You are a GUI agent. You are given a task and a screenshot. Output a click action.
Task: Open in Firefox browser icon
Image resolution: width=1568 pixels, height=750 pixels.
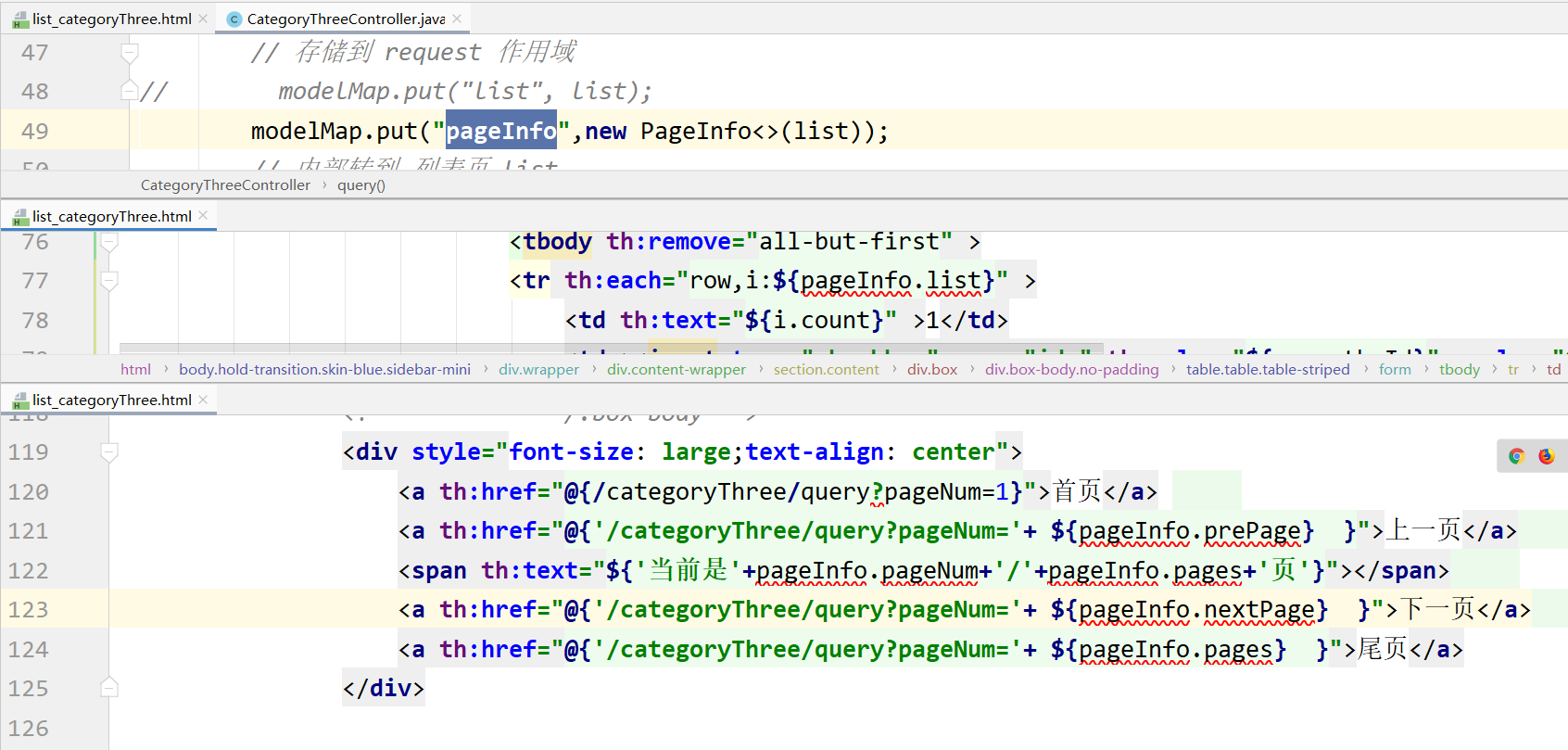(1546, 455)
